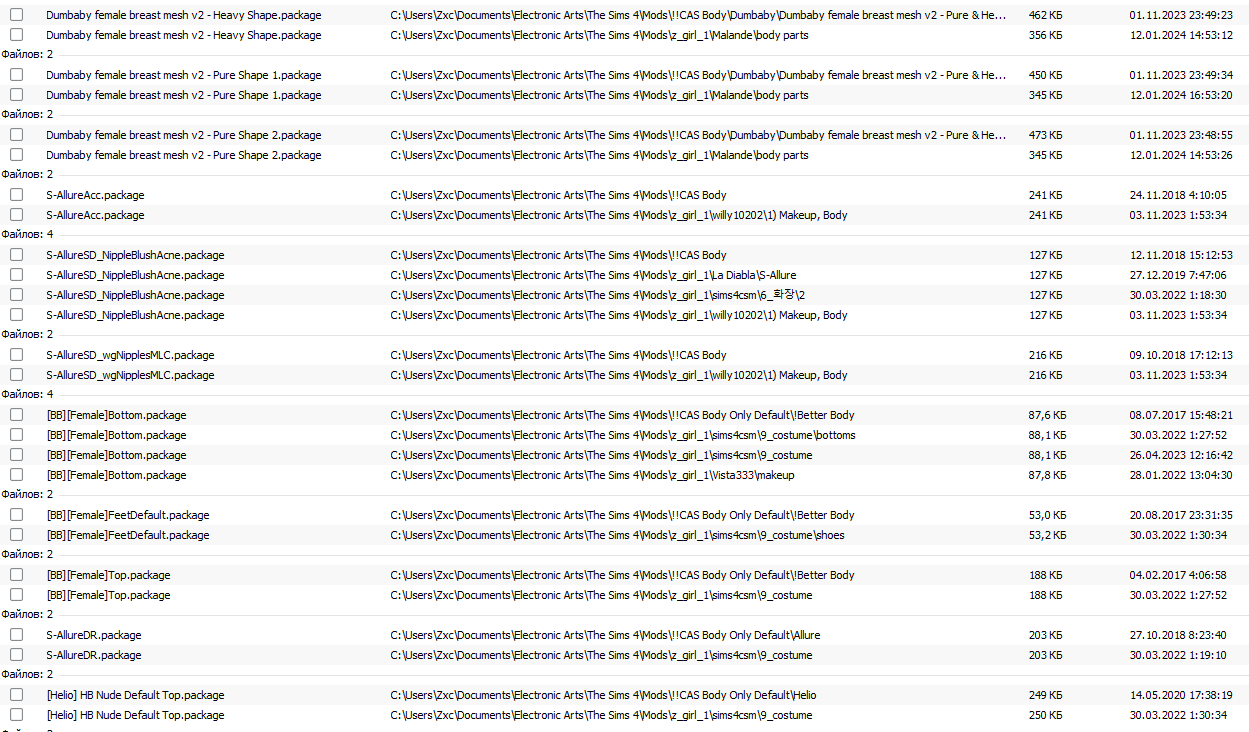Viewport: 1249px width, 732px height.
Task: Select checkbox for 450 КБ Pure Shape 1
Action: [x=16, y=75]
